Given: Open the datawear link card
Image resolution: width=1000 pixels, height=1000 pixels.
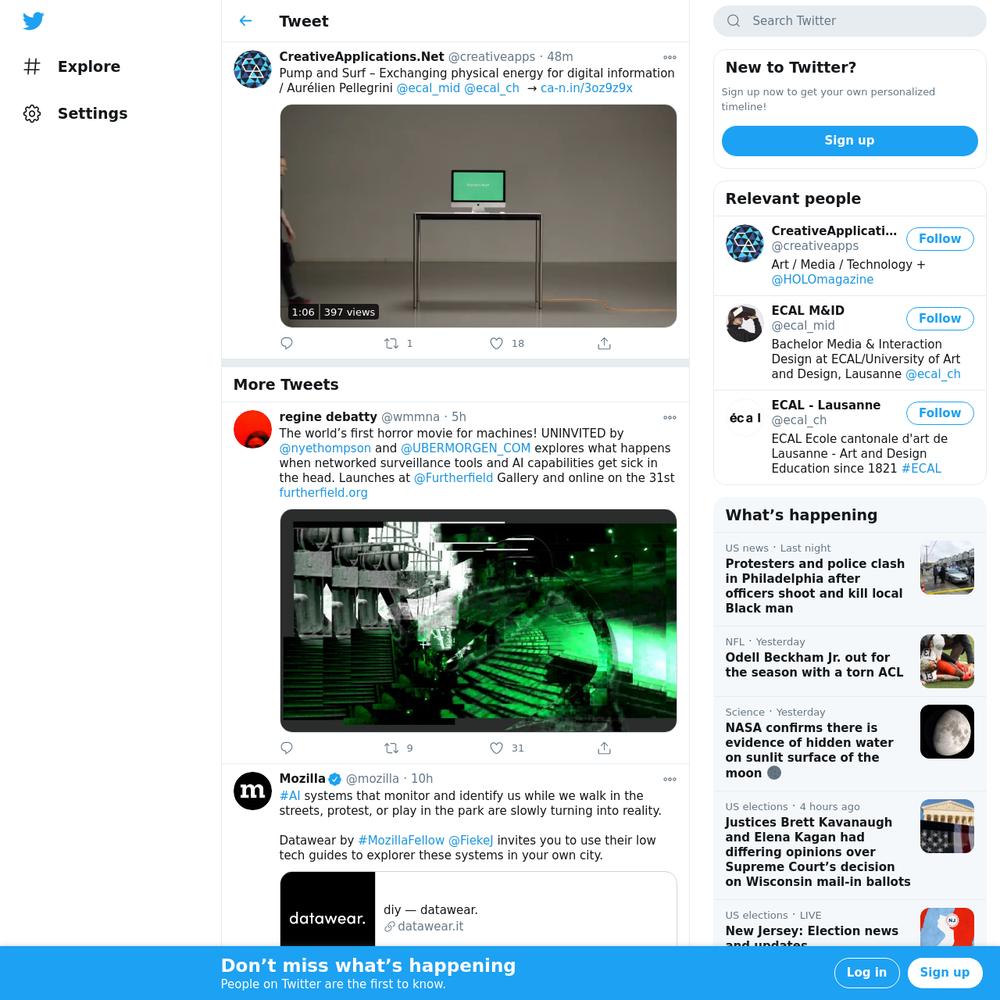Looking at the screenshot, I should (x=478, y=909).
